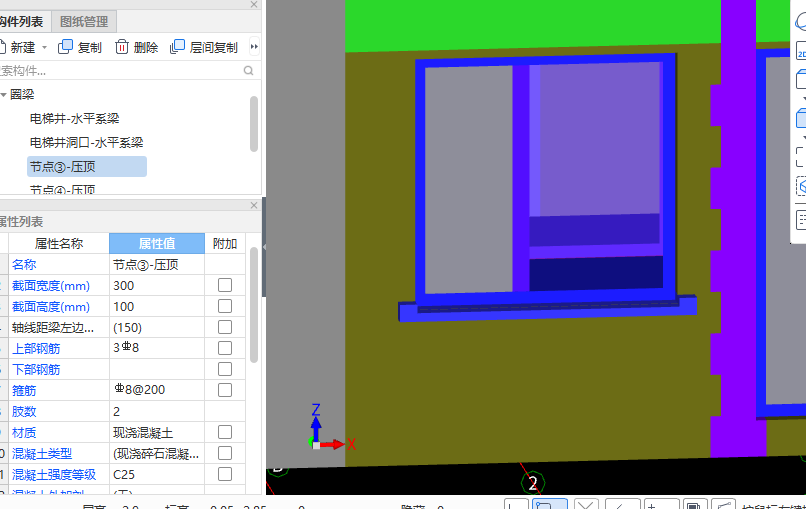Tick the 轴线距梁左边 附加 checkbox
Screen dimensions: 806x509
point(225,328)
